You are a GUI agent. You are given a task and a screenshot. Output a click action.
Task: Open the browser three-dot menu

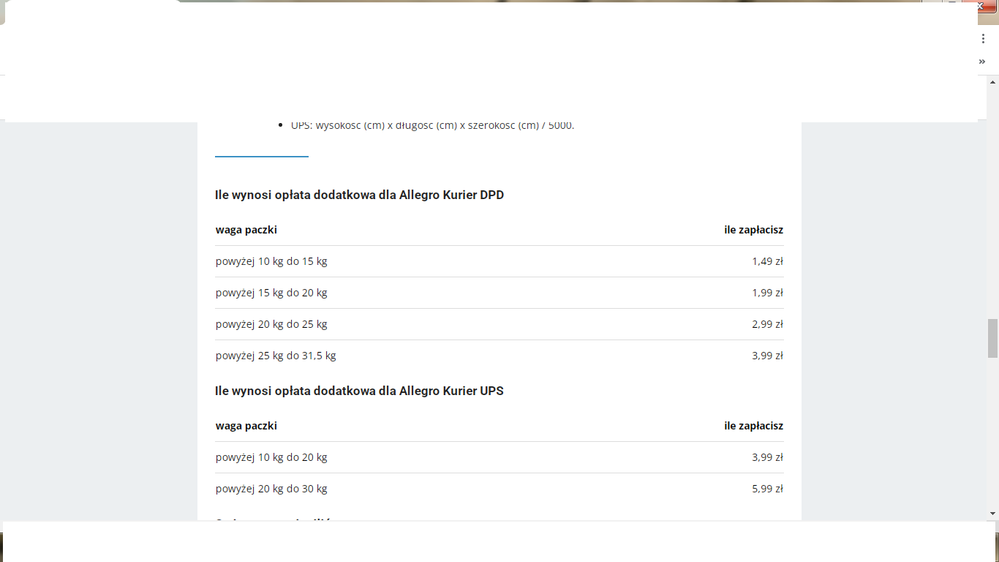[x=983, y=39]
